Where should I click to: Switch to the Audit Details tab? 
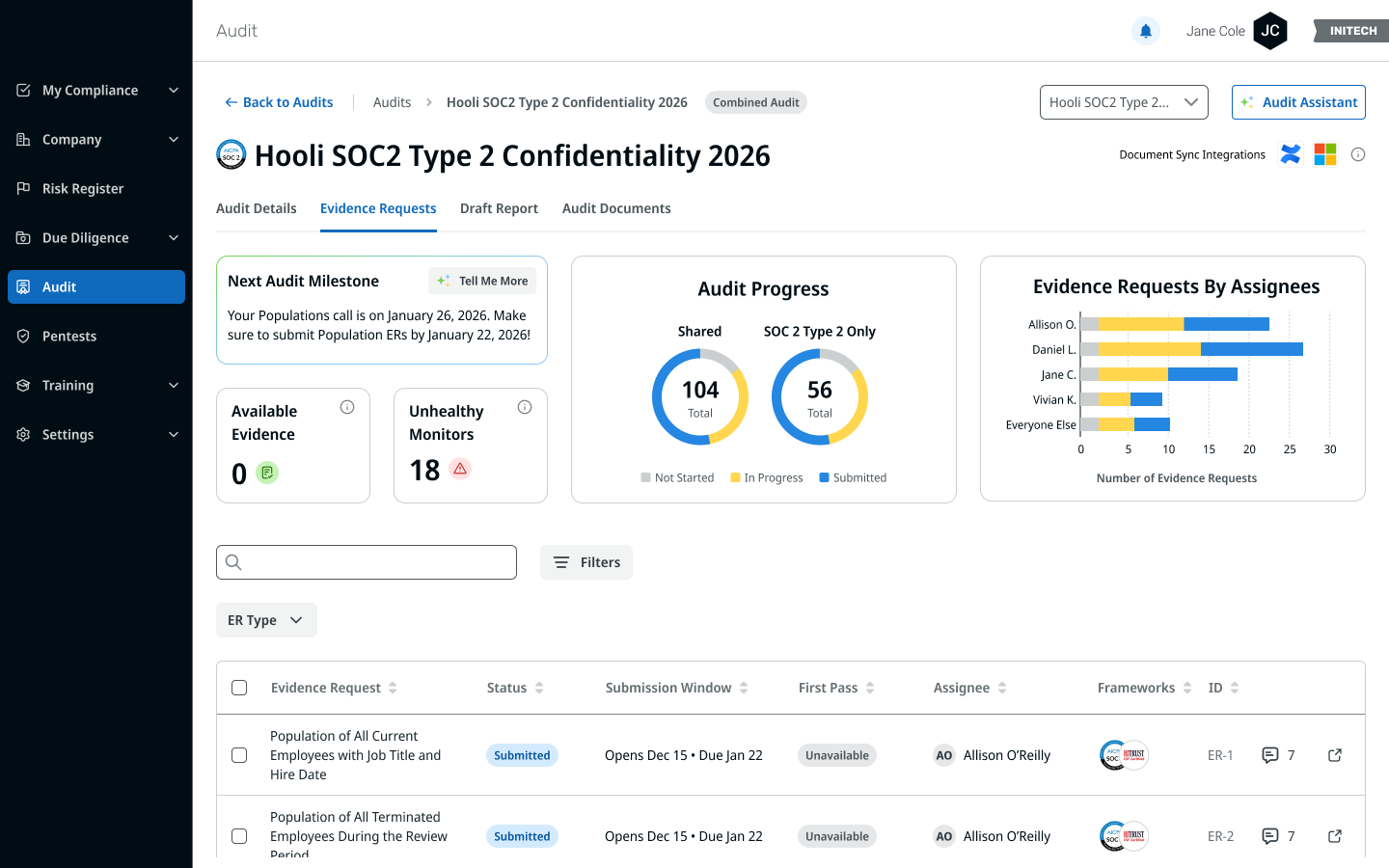[257, 208]
